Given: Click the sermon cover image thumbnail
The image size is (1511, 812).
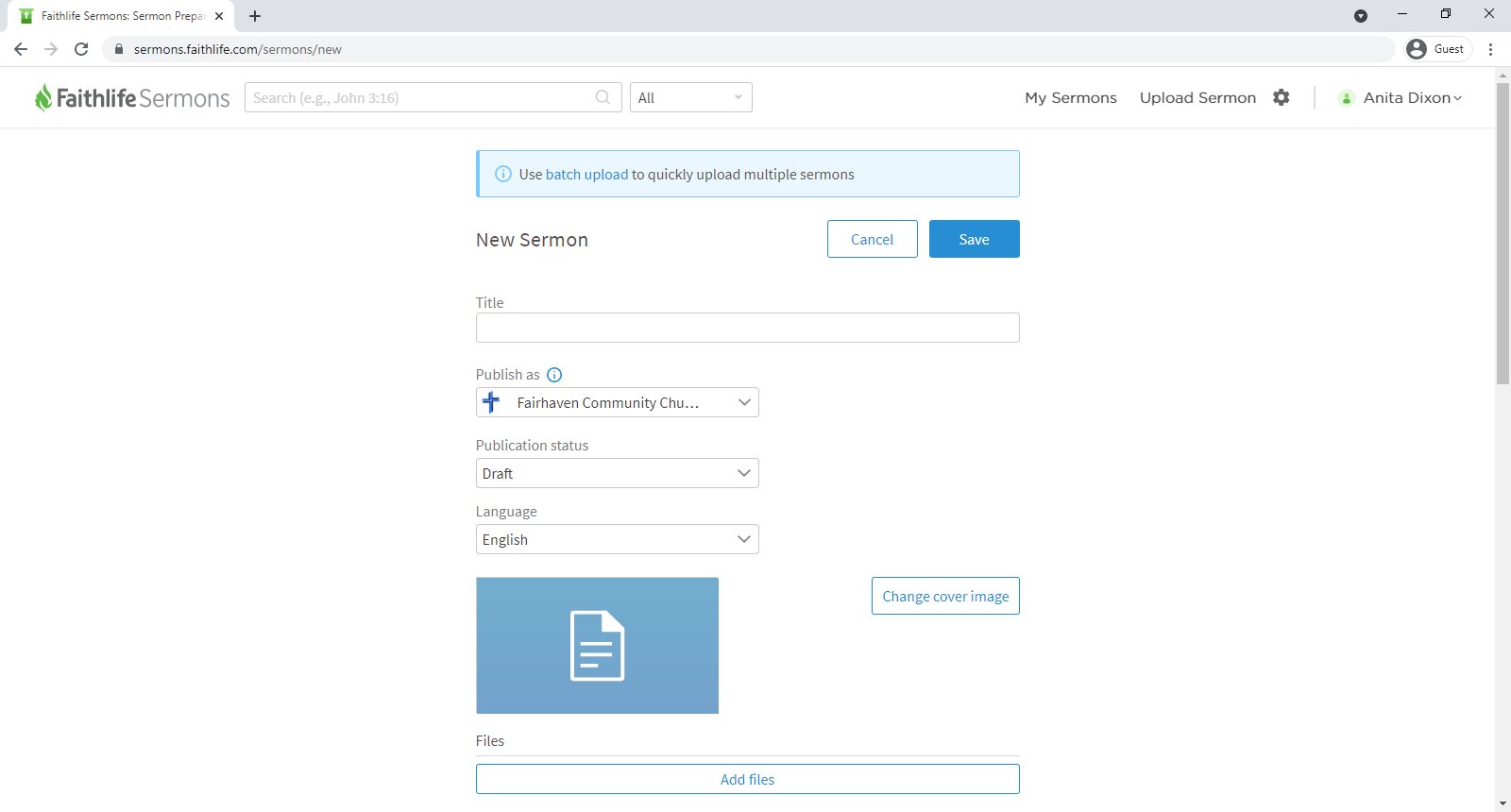Looking at the screenshot, I should point(597,646).
